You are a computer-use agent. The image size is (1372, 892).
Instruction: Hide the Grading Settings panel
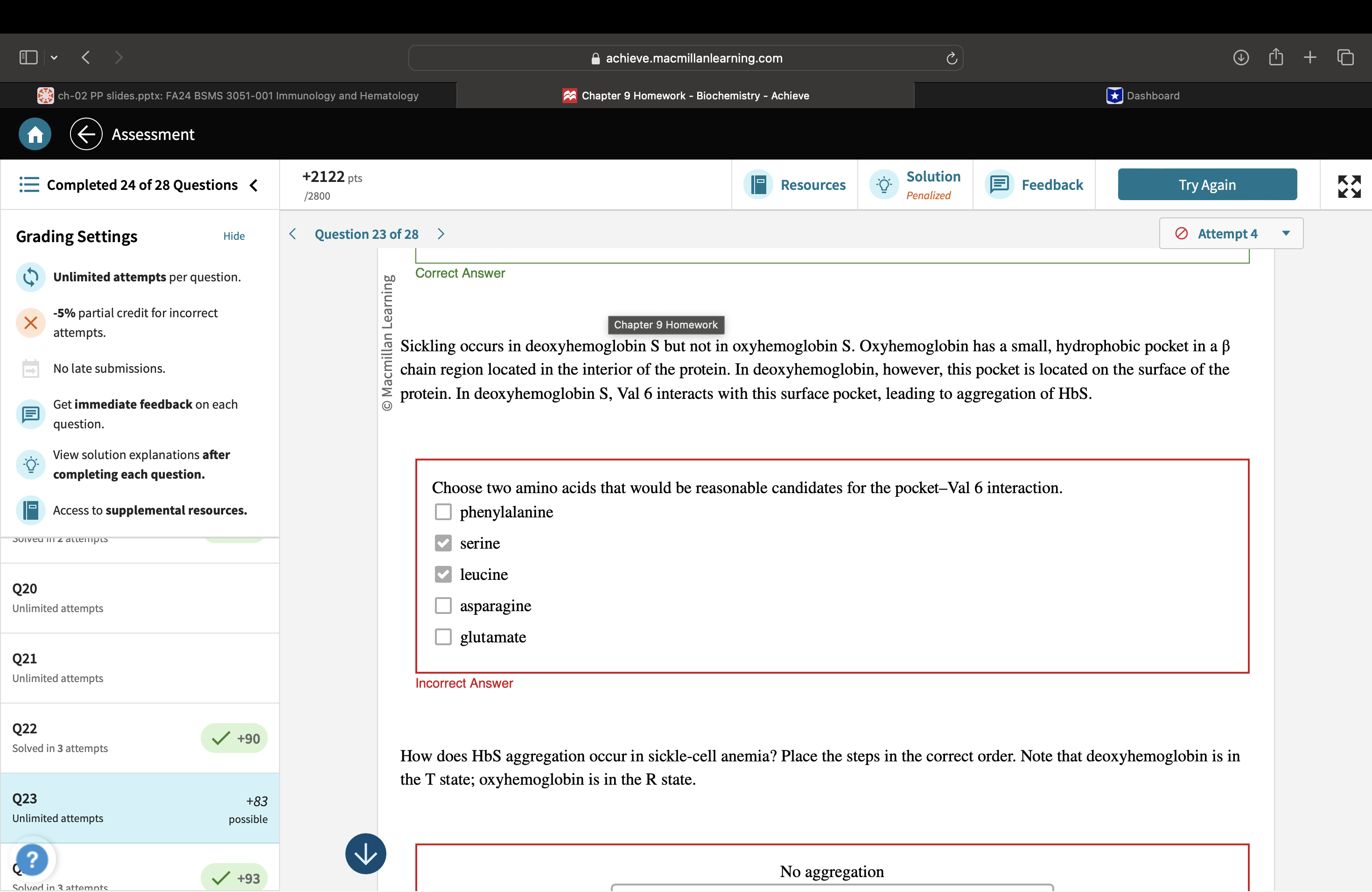[233, 236]
